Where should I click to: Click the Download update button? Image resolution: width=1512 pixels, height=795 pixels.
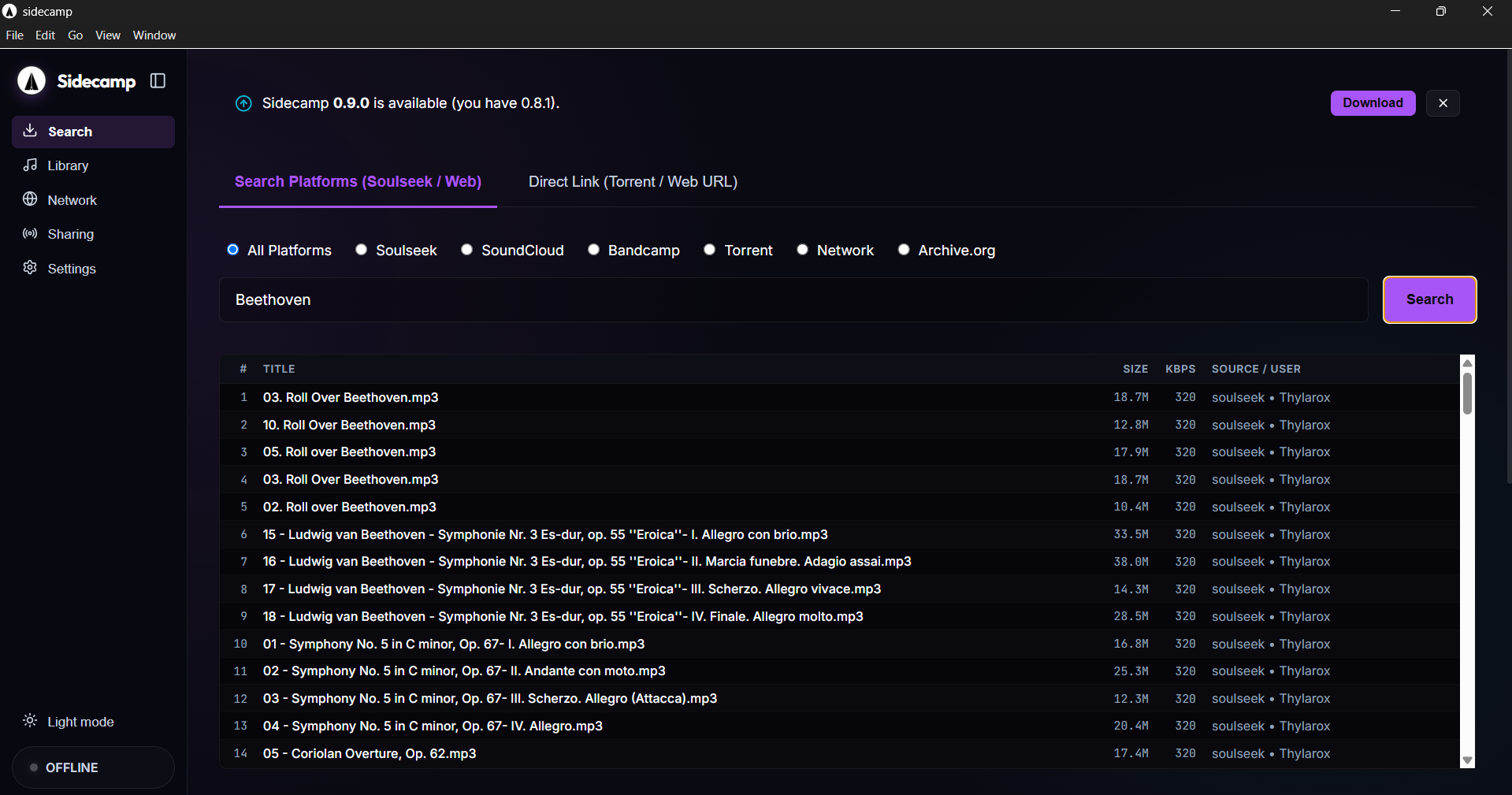tap(1373, 103)
